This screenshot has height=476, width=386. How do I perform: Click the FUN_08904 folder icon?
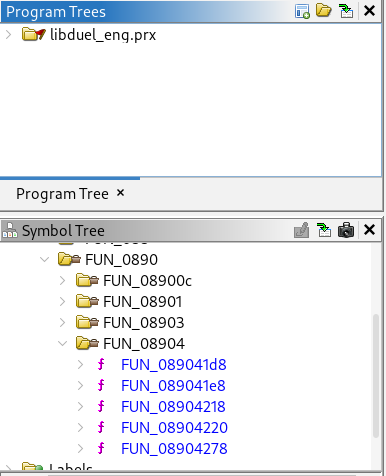[87, 343]
